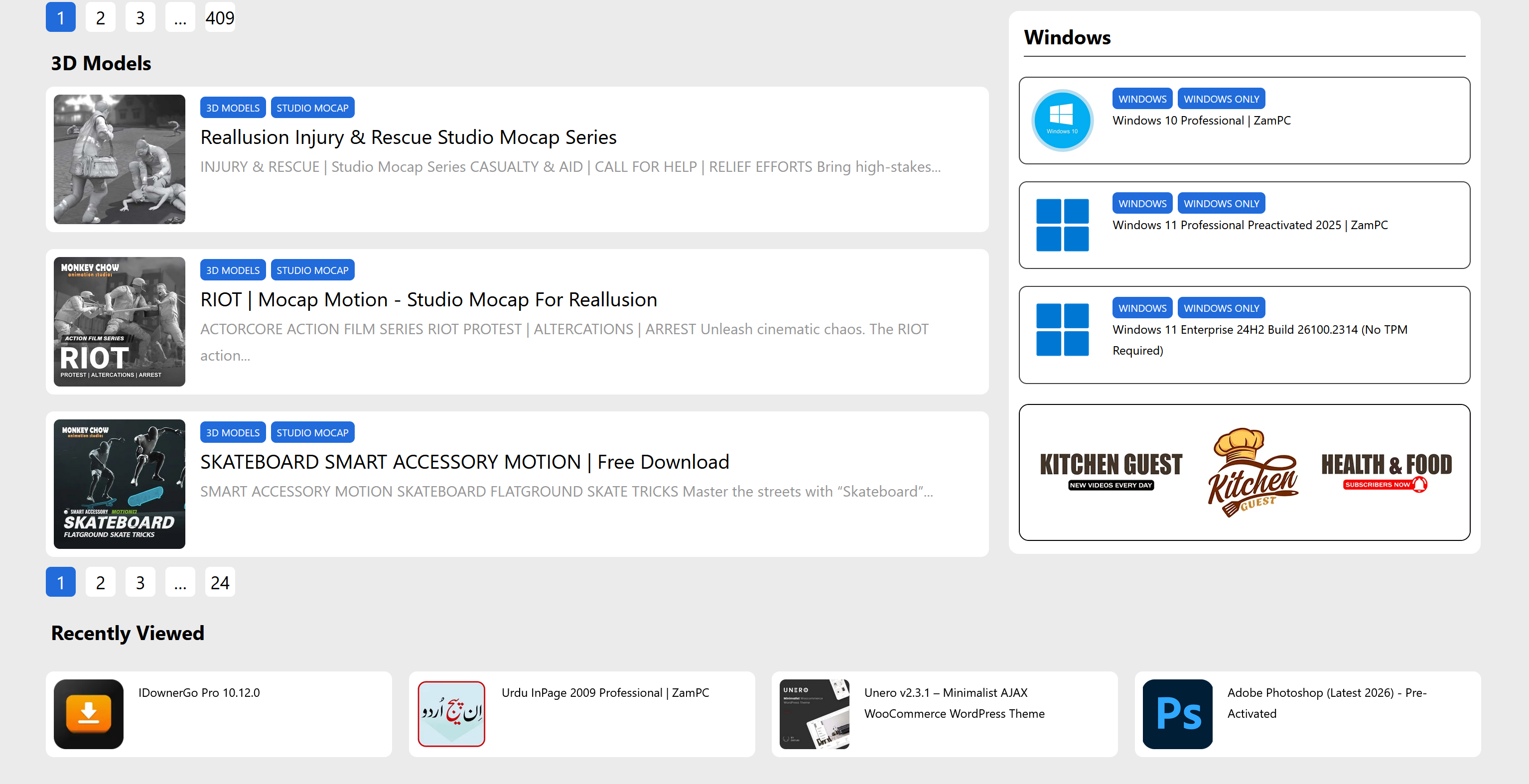This screenshot has width=1529, height=784.
Task: Select the Windows 11 Professional logo icon
Action: (x=1062, y=225)
